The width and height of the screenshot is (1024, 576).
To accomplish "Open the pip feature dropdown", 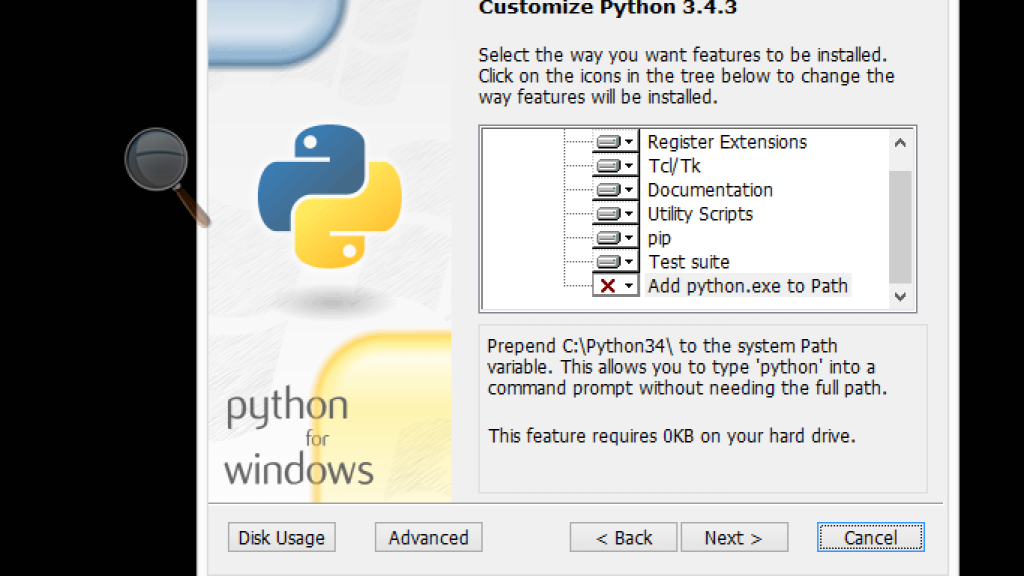I will [615, 238].
